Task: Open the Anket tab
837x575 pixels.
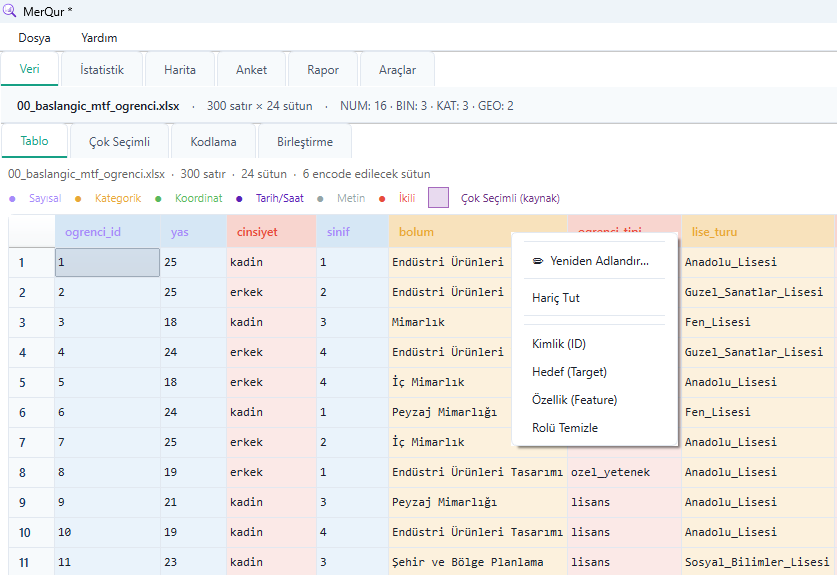Action: 251,70
